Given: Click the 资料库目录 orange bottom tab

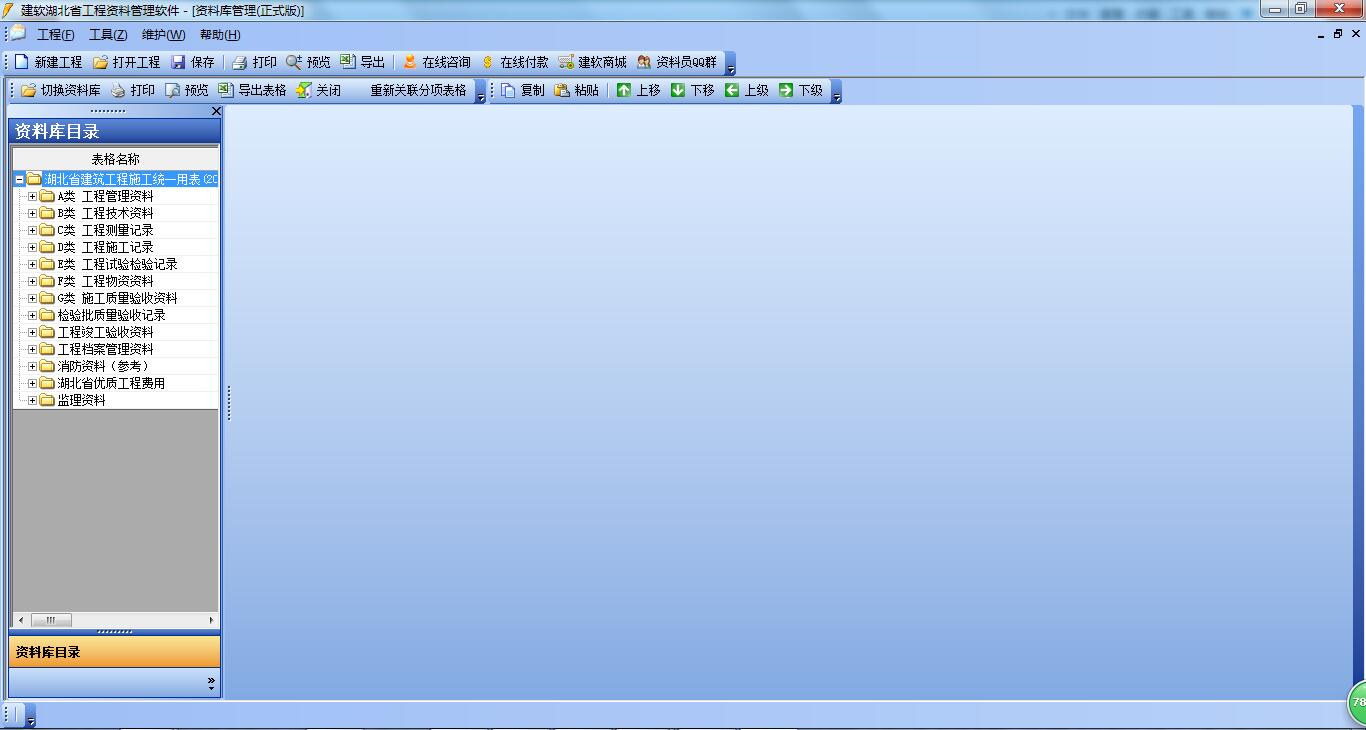Looking at the screenshot, I should pos(114,652).
